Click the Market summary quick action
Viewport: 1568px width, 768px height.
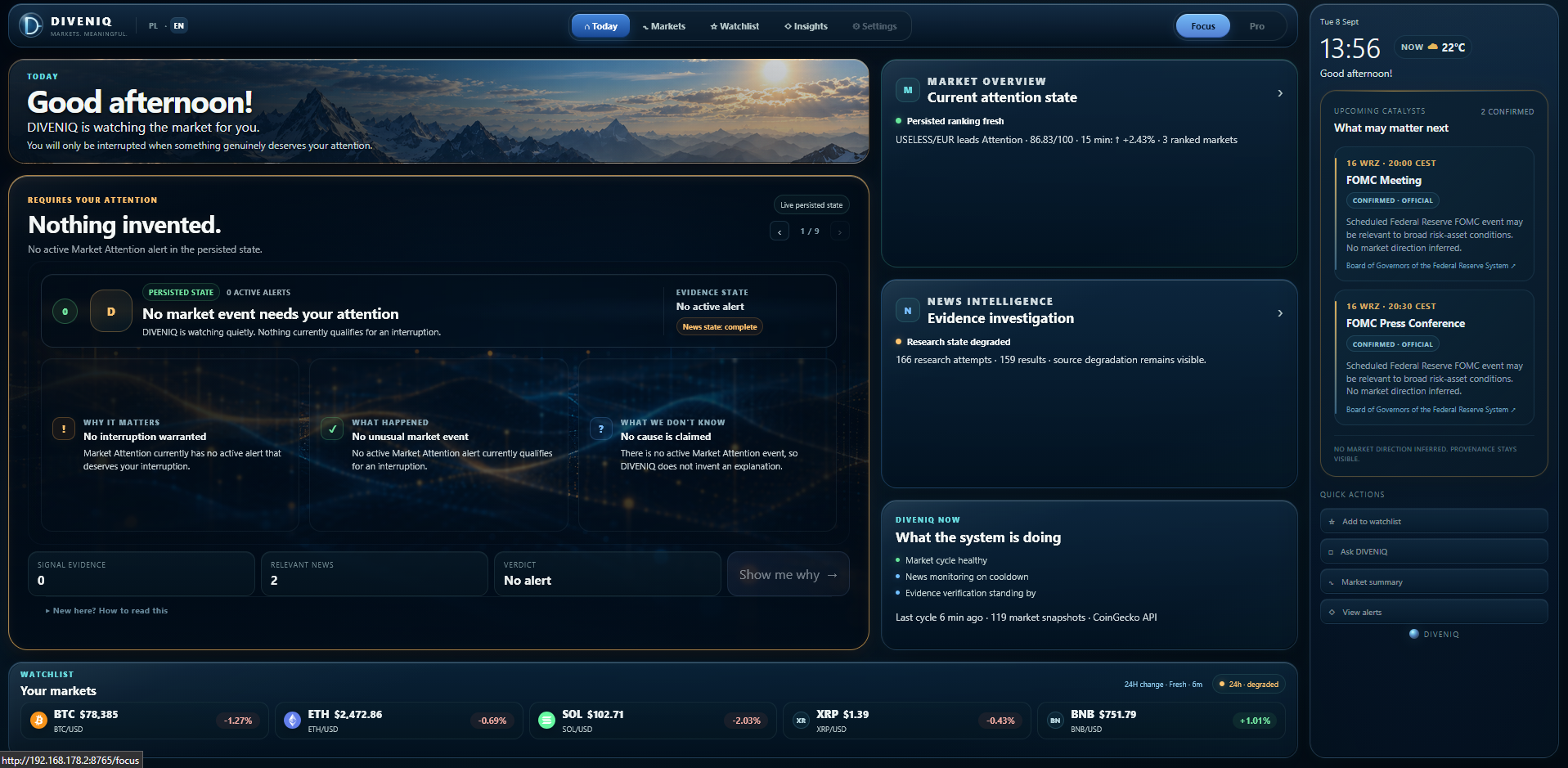click(1434, 582)
